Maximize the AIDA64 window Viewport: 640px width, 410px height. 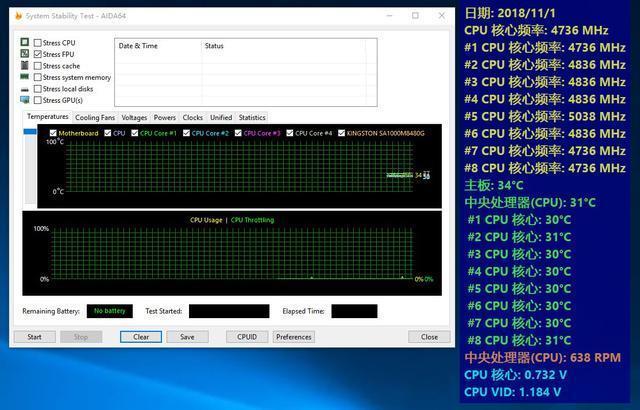pyautogui.click(x=415, y=16)
